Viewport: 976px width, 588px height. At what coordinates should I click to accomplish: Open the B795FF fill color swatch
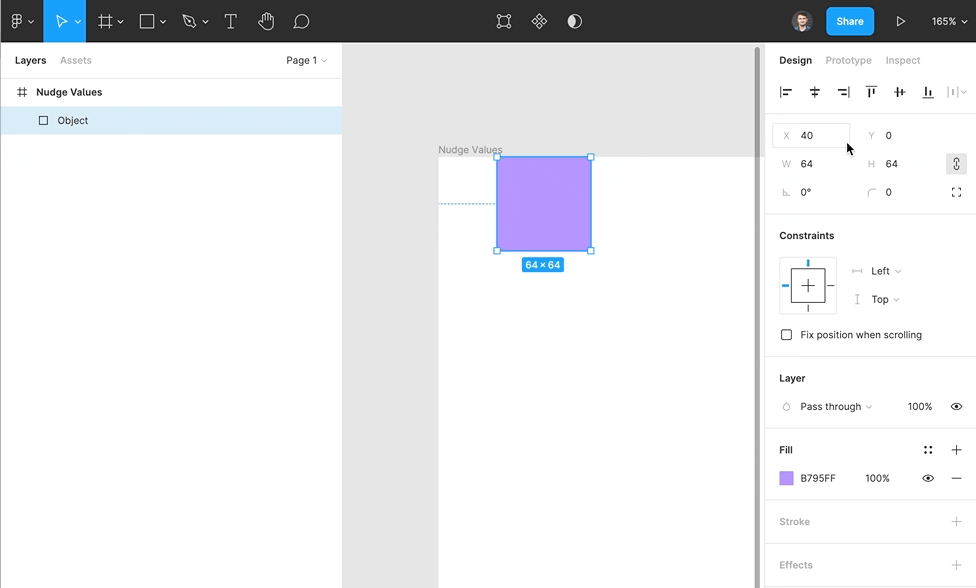(786, 478)
